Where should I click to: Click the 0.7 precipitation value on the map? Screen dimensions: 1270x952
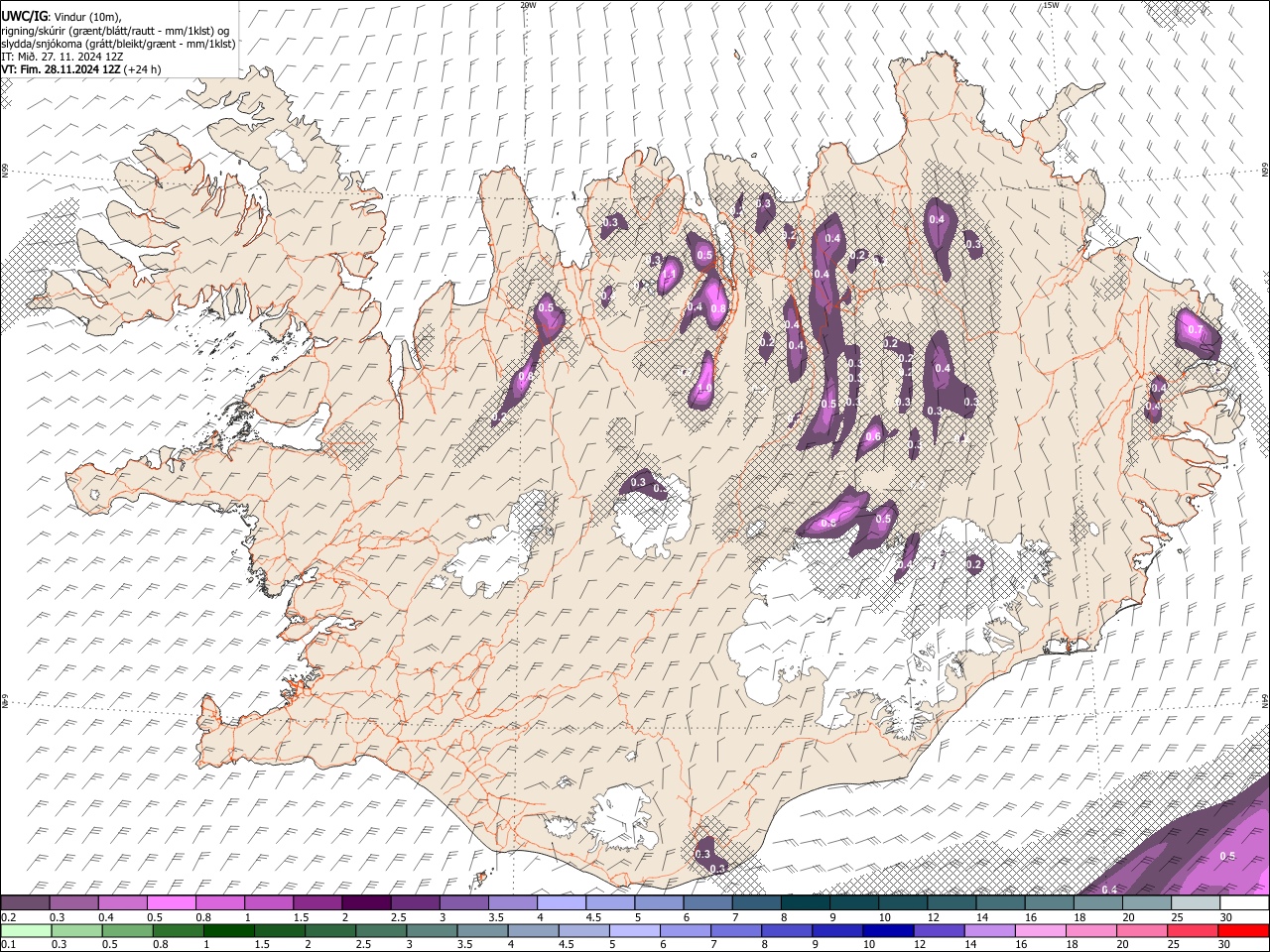click(x=1196, y=330)
